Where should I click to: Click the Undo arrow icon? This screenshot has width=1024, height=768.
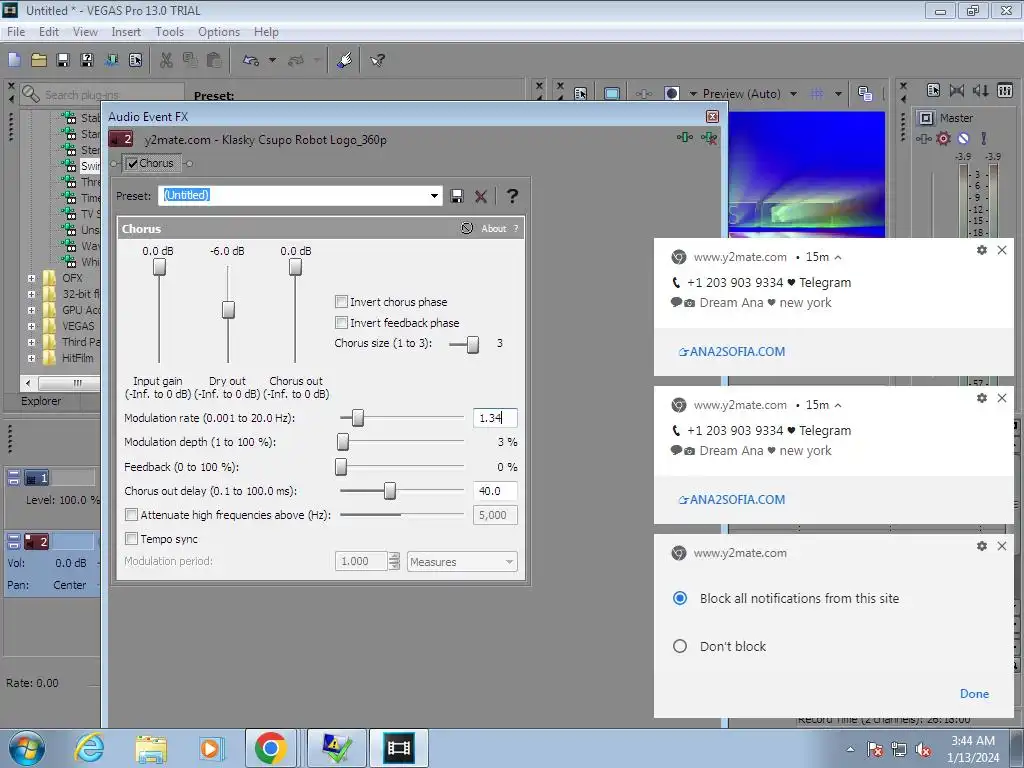click(251, 61)
